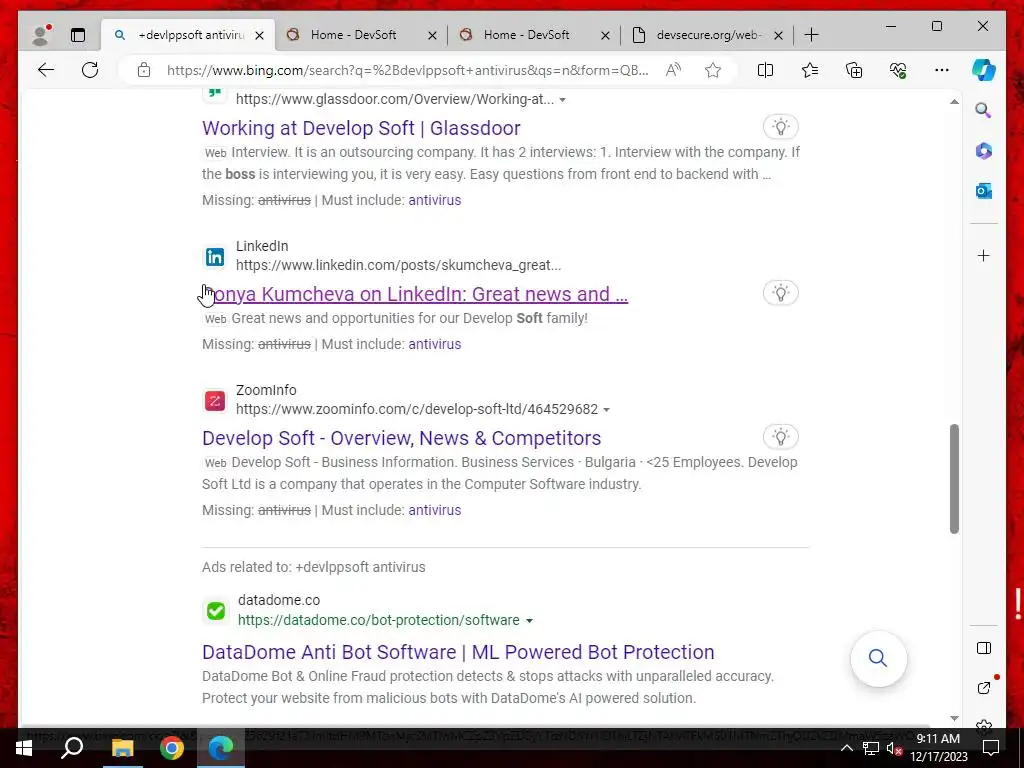This screenshot has height=768, width=1024.
Task: Launch Google Chrome from taskbar
Action: point(172,748)
